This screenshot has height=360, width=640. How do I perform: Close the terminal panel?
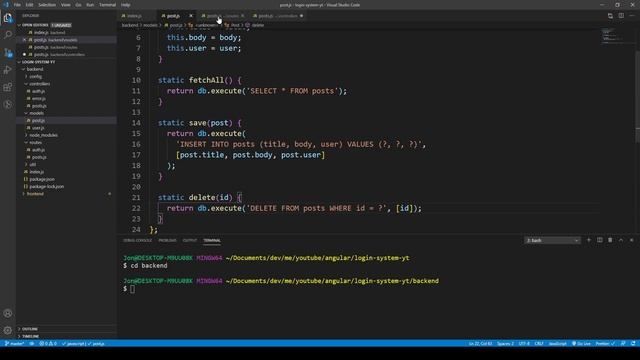click(x=631, y=240)
